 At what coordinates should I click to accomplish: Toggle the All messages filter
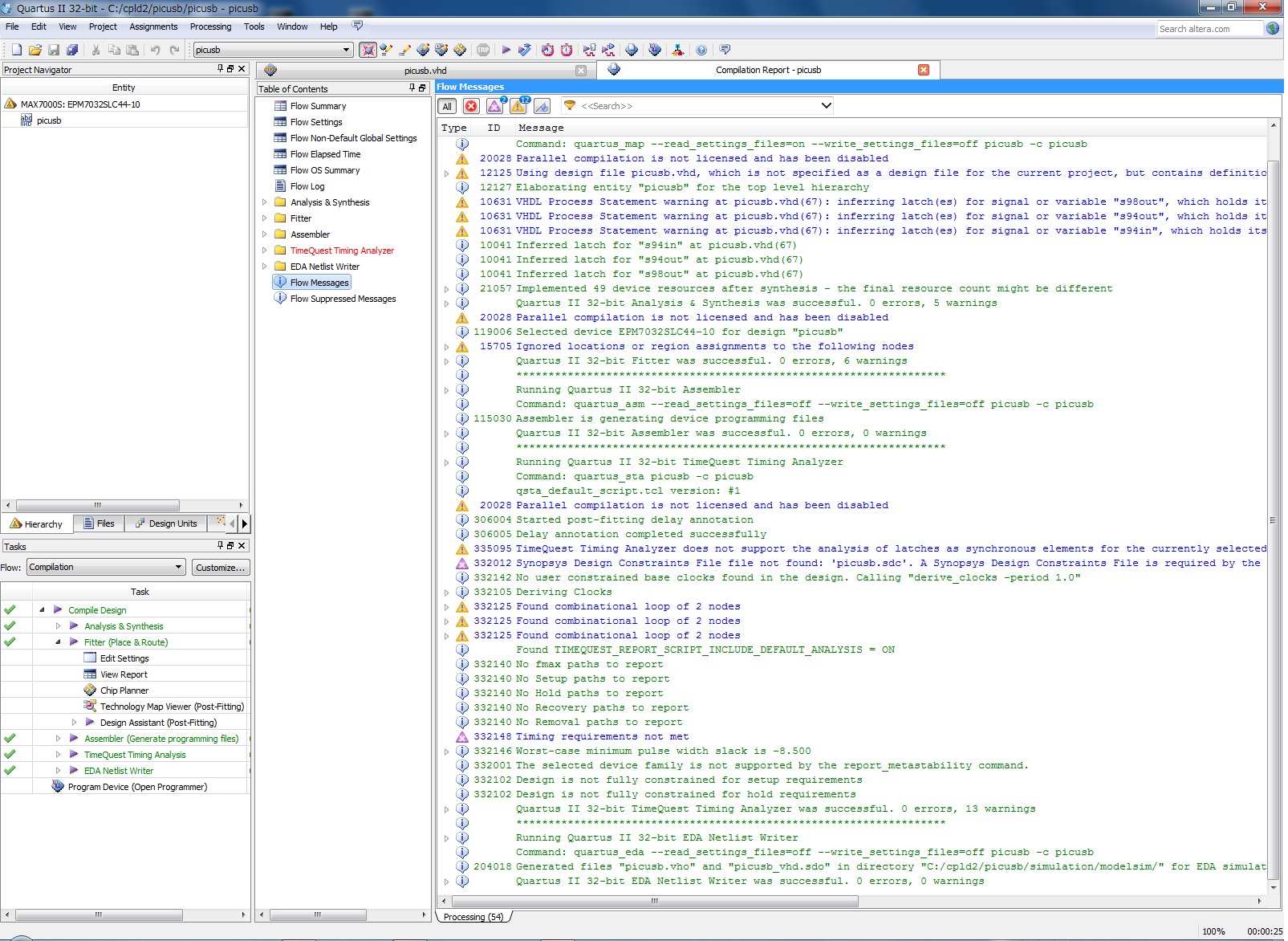coord(447,106)
